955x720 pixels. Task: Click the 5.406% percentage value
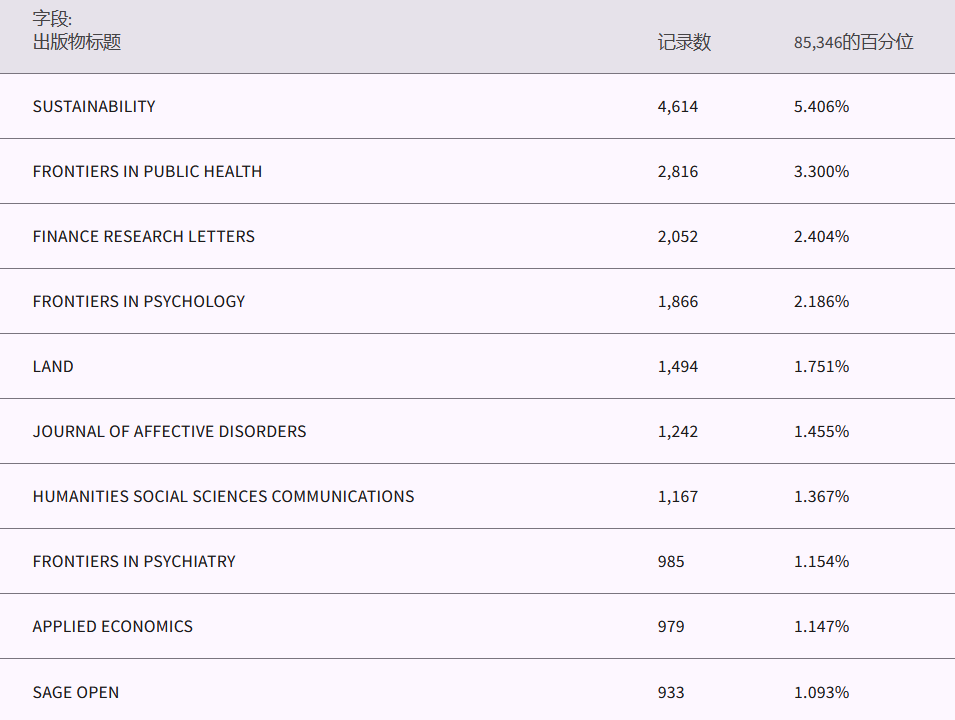point(821,106)
